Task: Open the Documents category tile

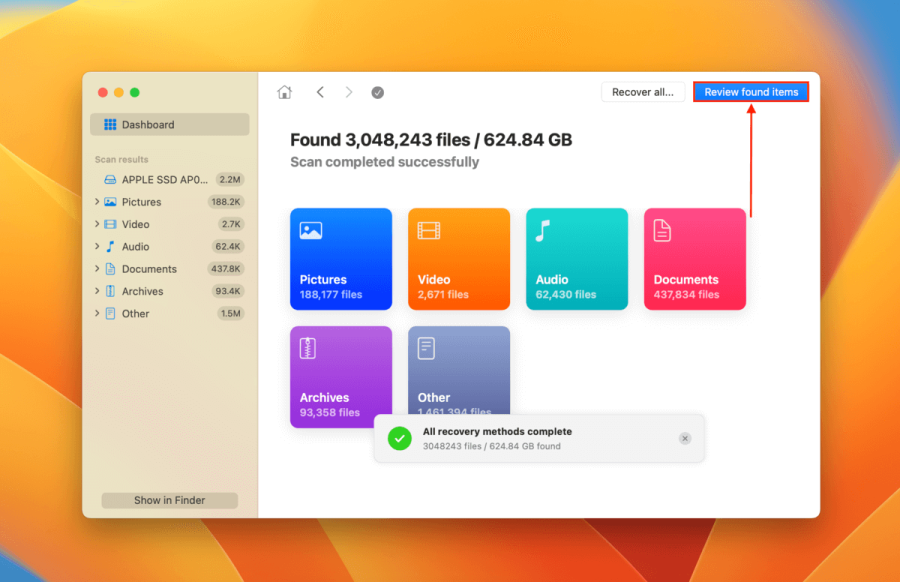Action: coord(694,258)
